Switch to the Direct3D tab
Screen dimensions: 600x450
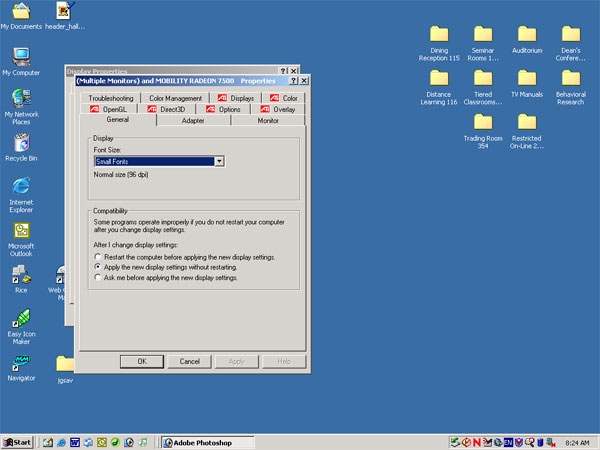[x=166, y=109]
